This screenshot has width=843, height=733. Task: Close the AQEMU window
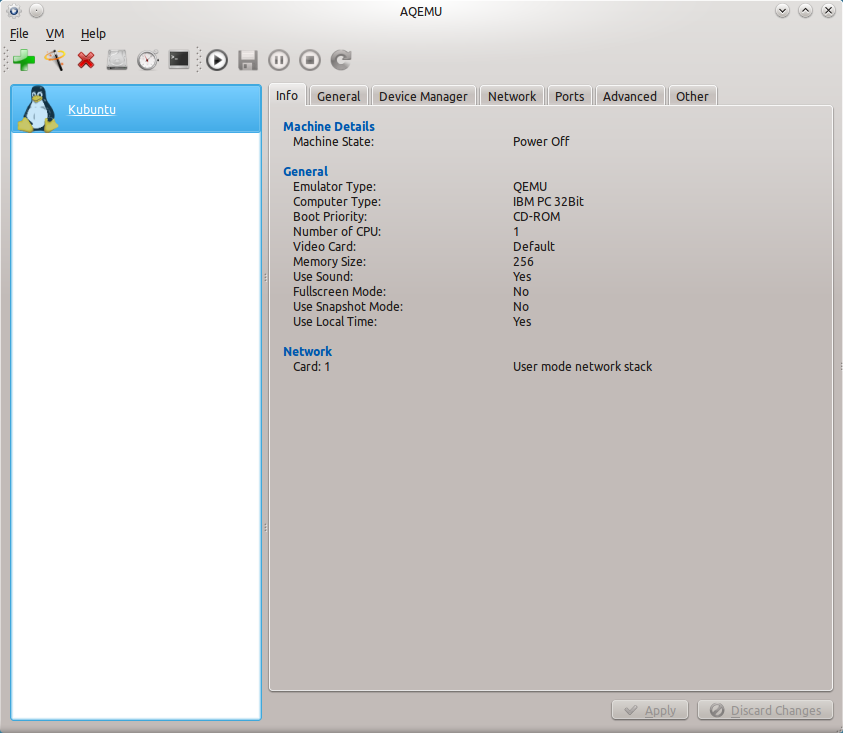coord(828,11)
